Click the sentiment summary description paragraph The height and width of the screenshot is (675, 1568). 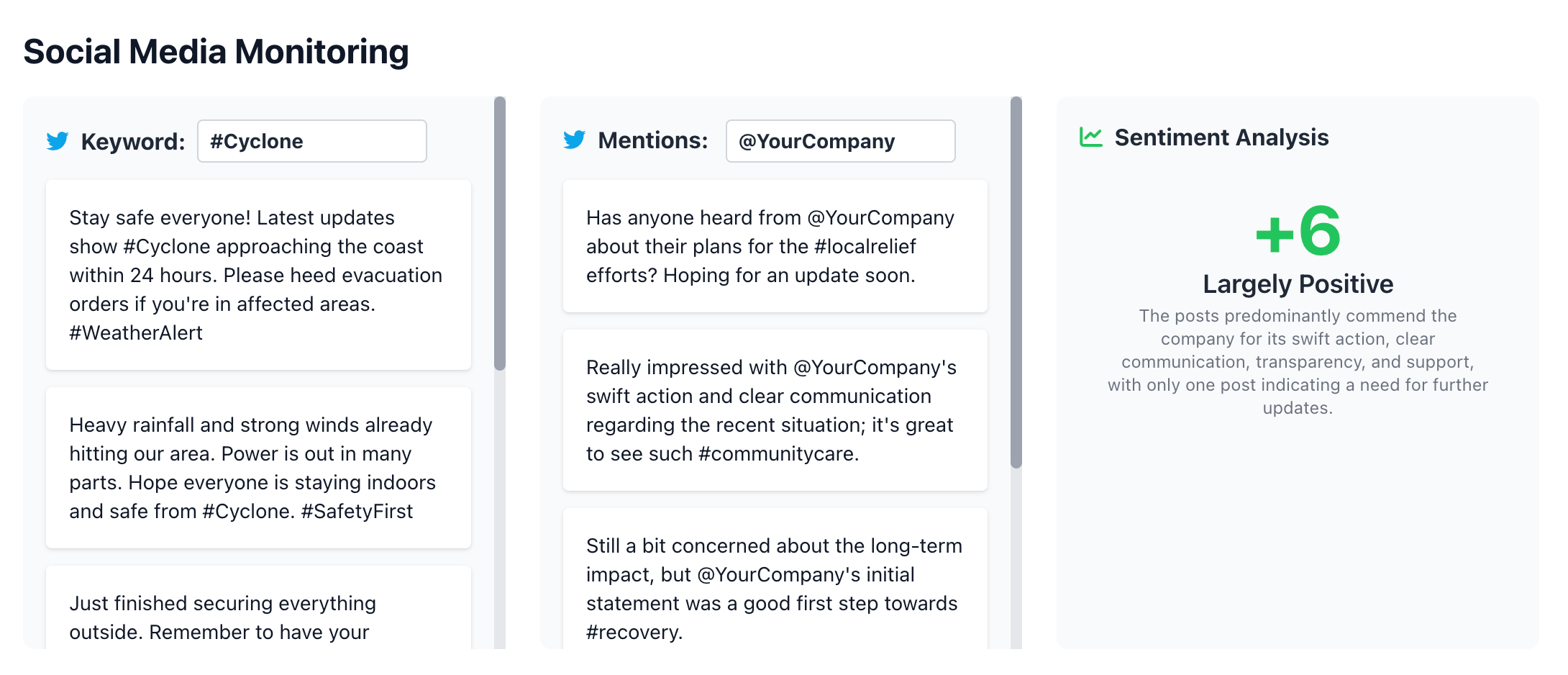[1298, 362]
